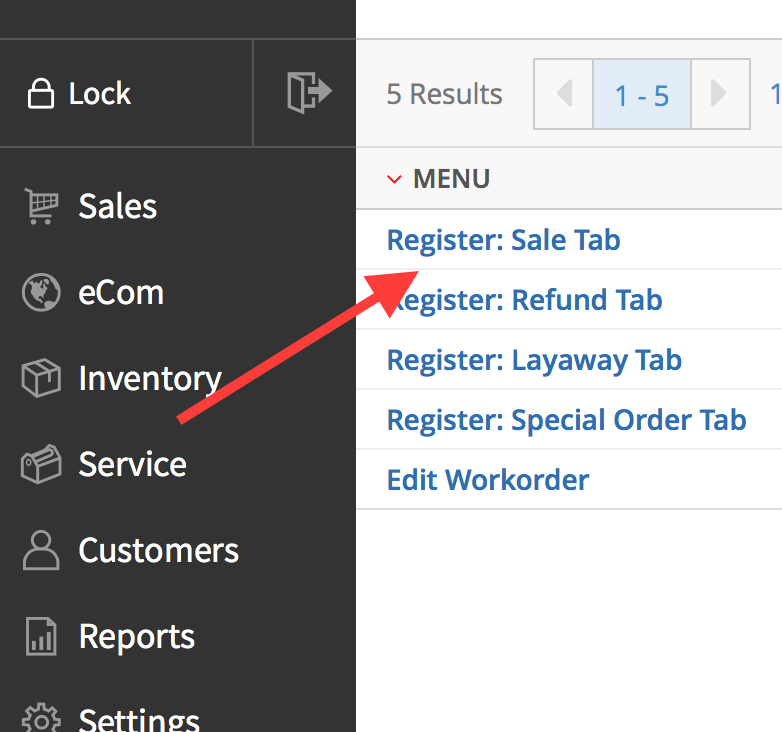The width and height of the screenshot is (782, 732).
Task: Open Register: Special Order Tab link
Action: (x=567, y=420)
